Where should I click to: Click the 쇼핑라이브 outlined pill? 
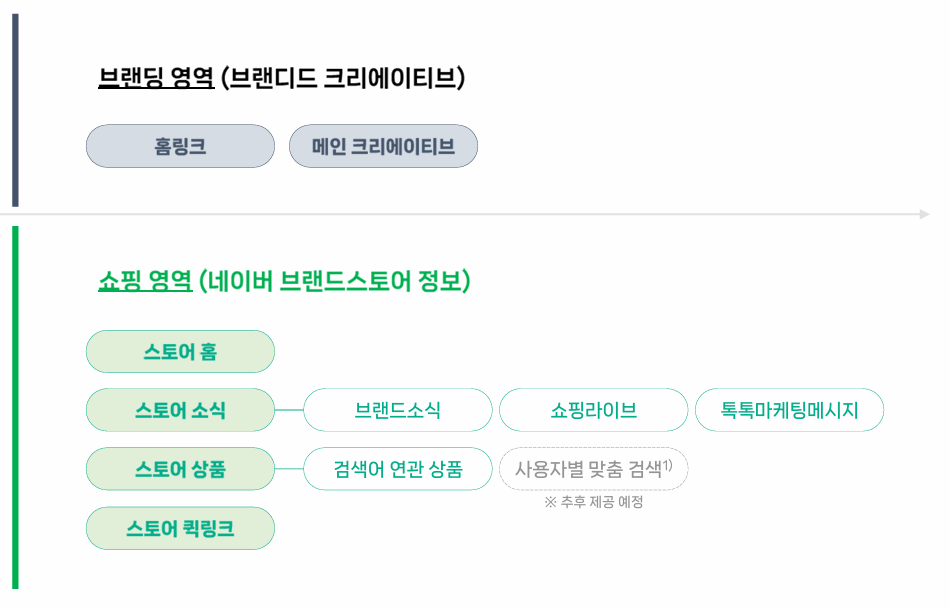[x=593, y=410]
